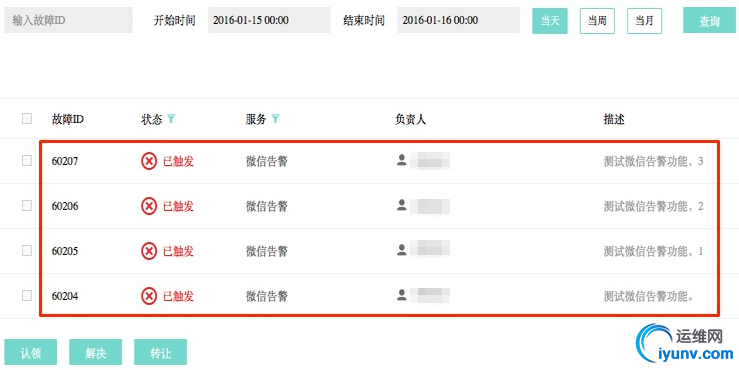
Task: Tick the checkbox for incident 60207
Action: (x=27, y=161)
